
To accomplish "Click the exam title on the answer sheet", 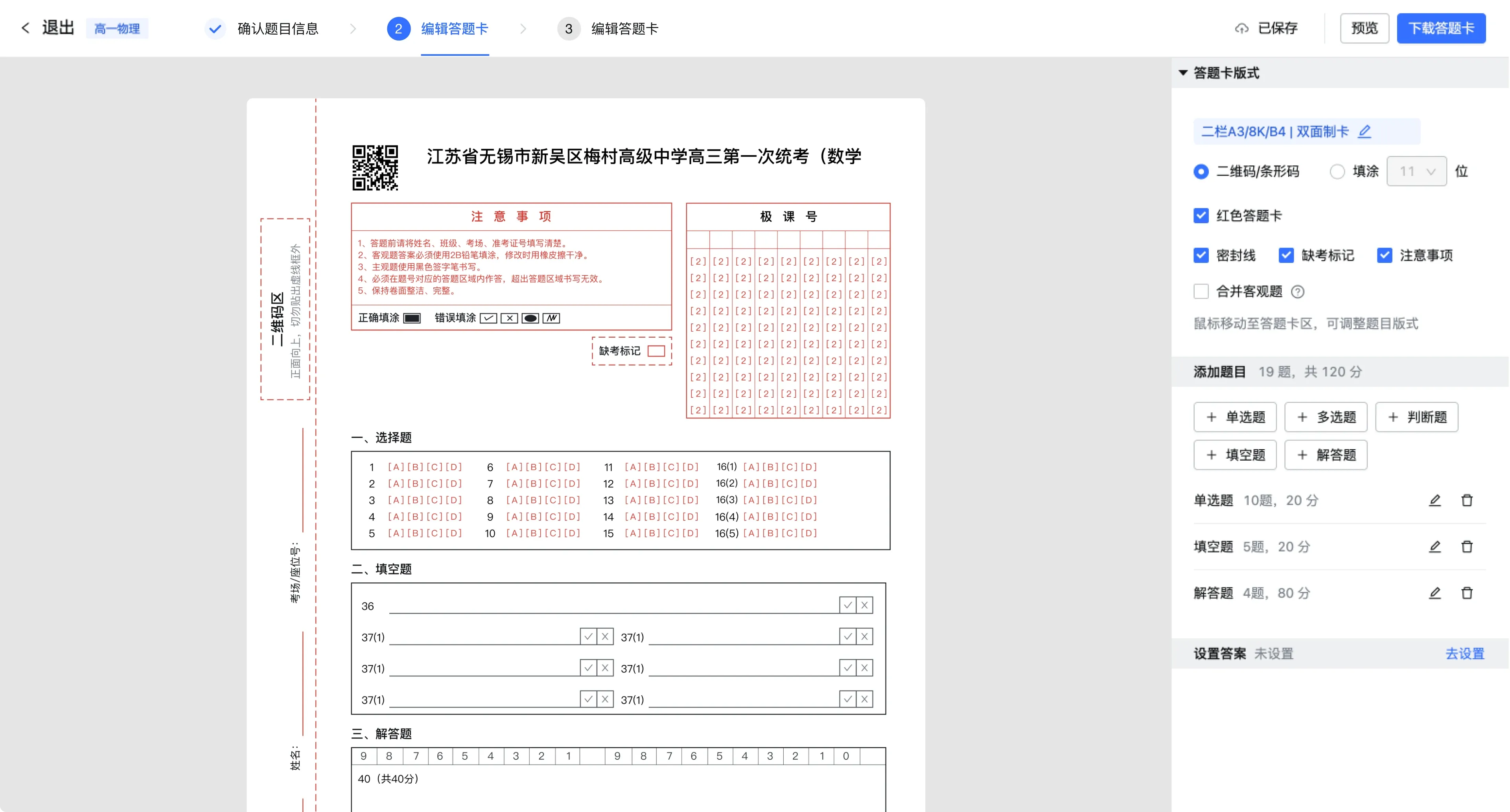I will [644, 156].
